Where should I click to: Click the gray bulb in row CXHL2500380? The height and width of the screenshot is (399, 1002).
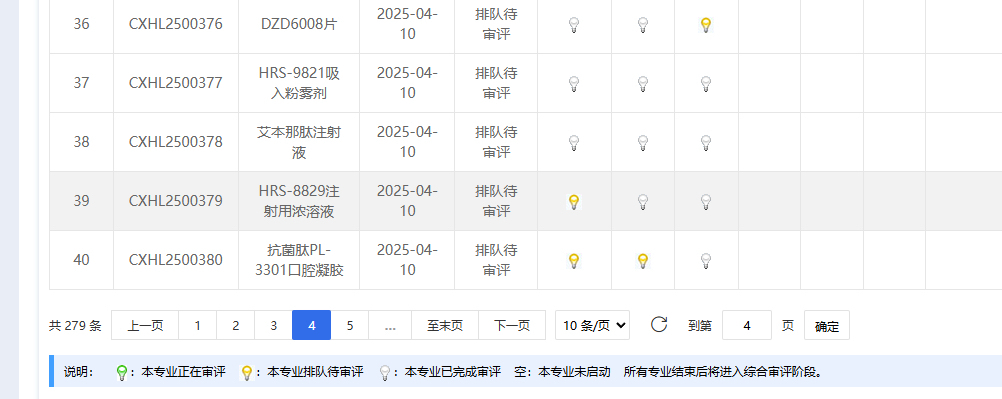(705, 261)
